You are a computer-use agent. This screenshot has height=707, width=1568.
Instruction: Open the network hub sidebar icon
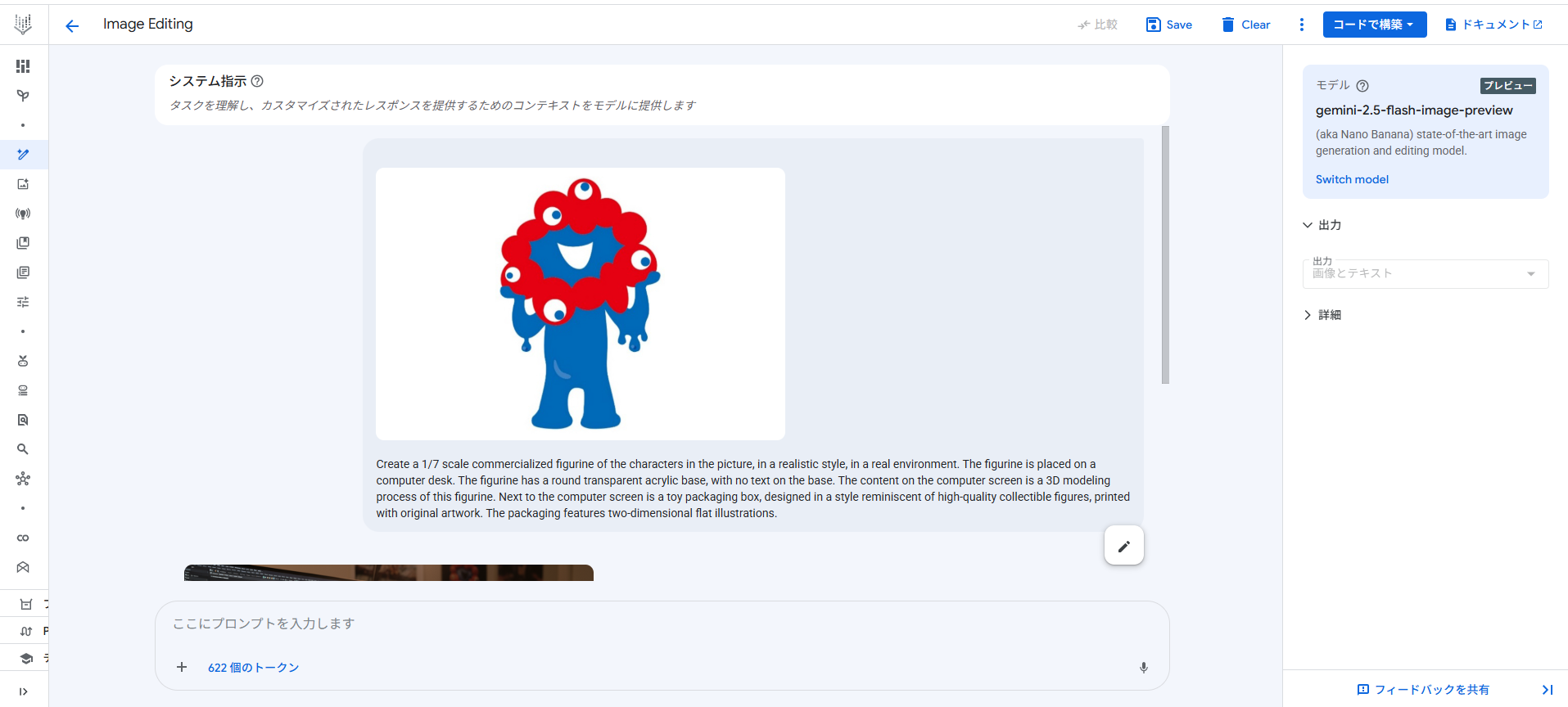click(x=23, y=479)
